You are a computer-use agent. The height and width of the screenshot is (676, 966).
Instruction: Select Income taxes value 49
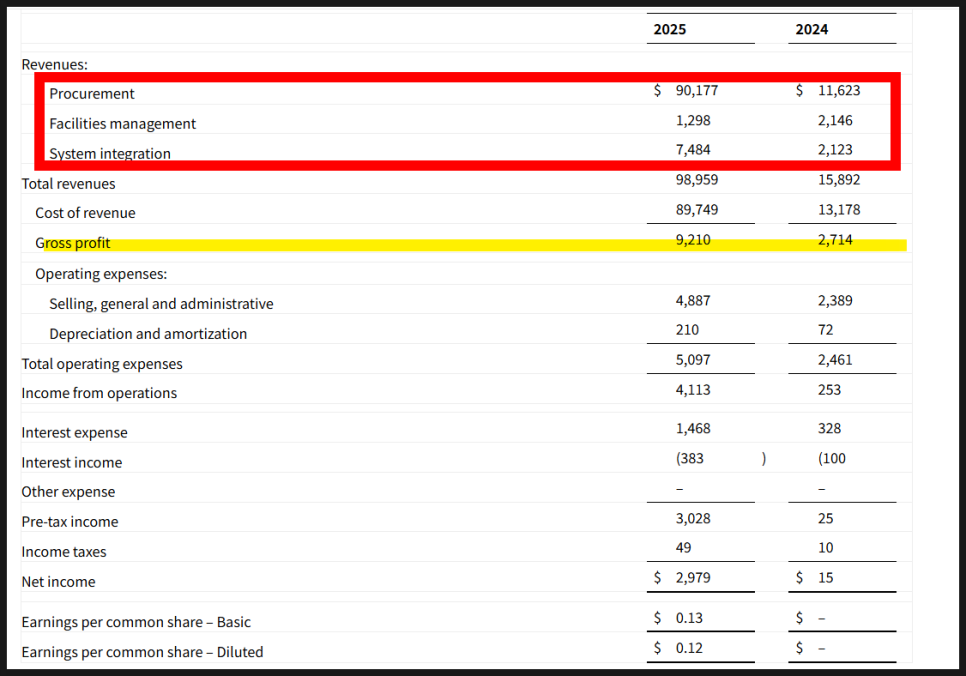(x=683, y=548)
